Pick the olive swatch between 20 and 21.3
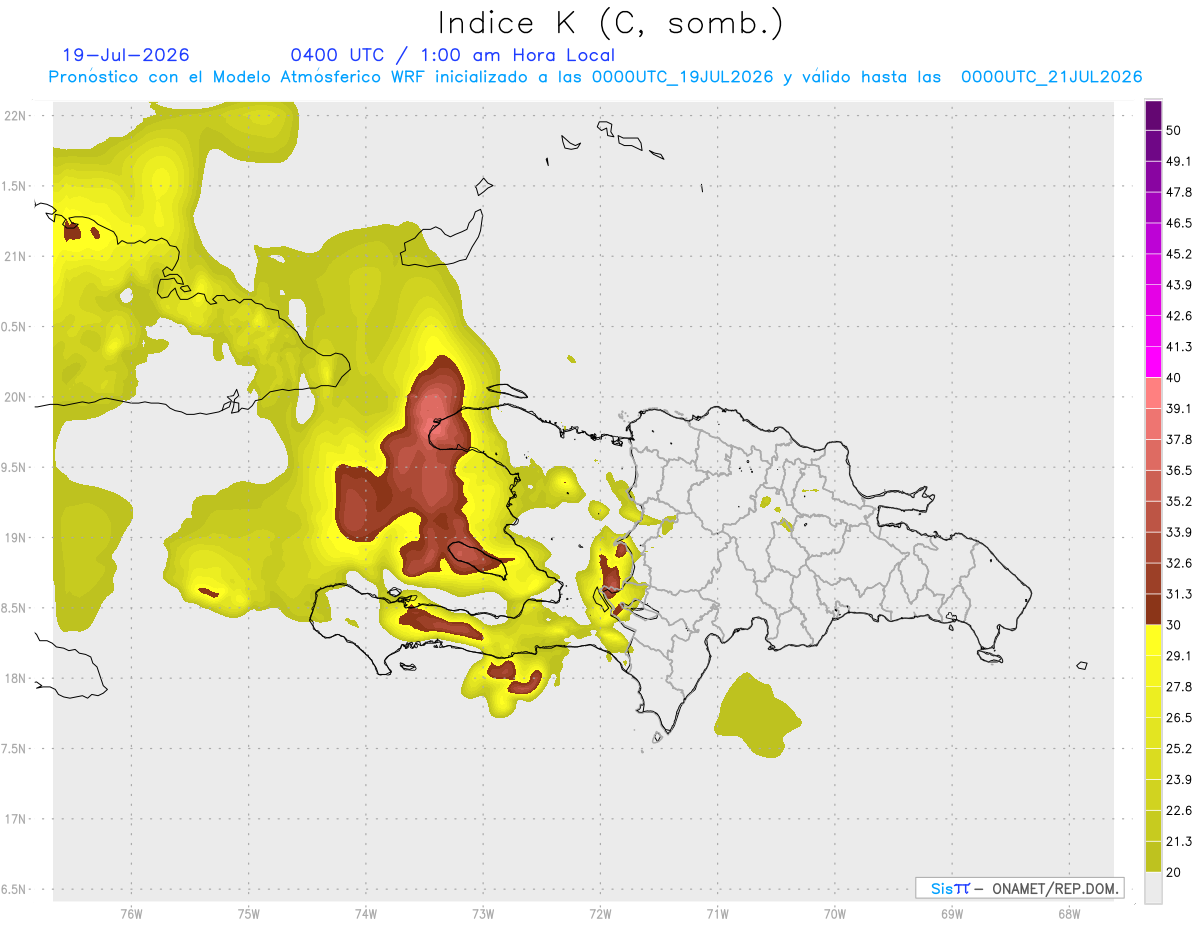Screen dimensions: 1200x927 coord(1154,857)
